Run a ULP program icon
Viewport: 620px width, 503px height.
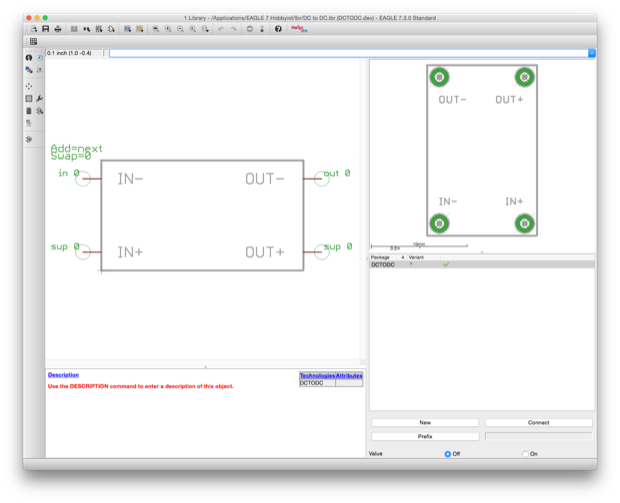tap(140, 29)
